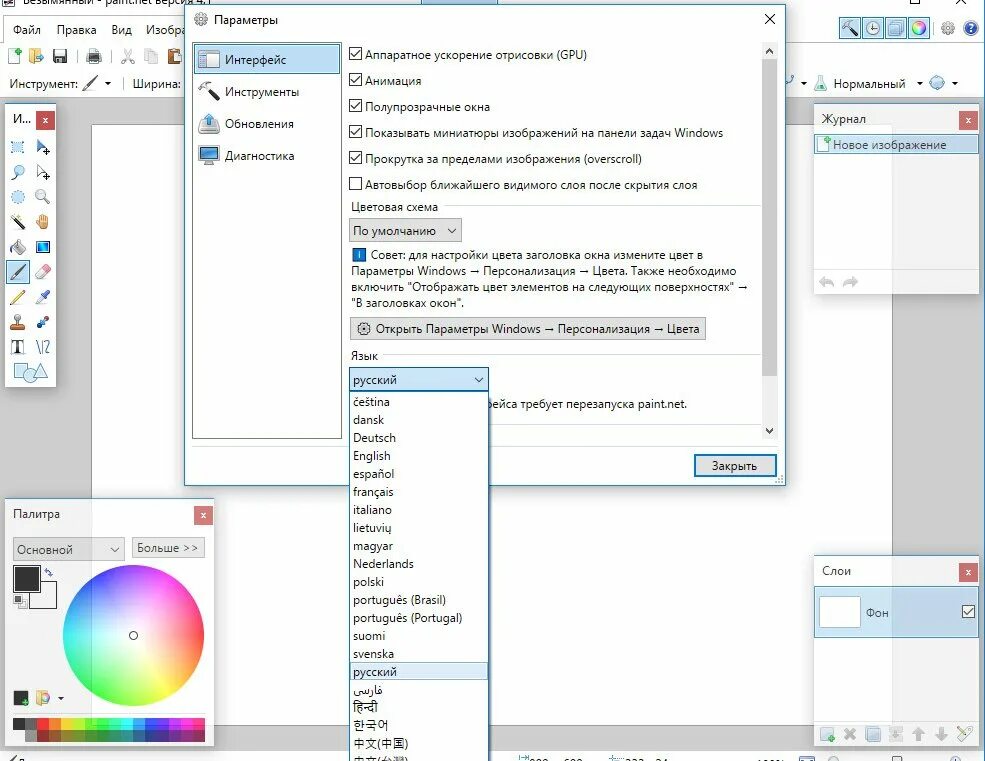Select the Magic Wand tool

pos(18,222)
